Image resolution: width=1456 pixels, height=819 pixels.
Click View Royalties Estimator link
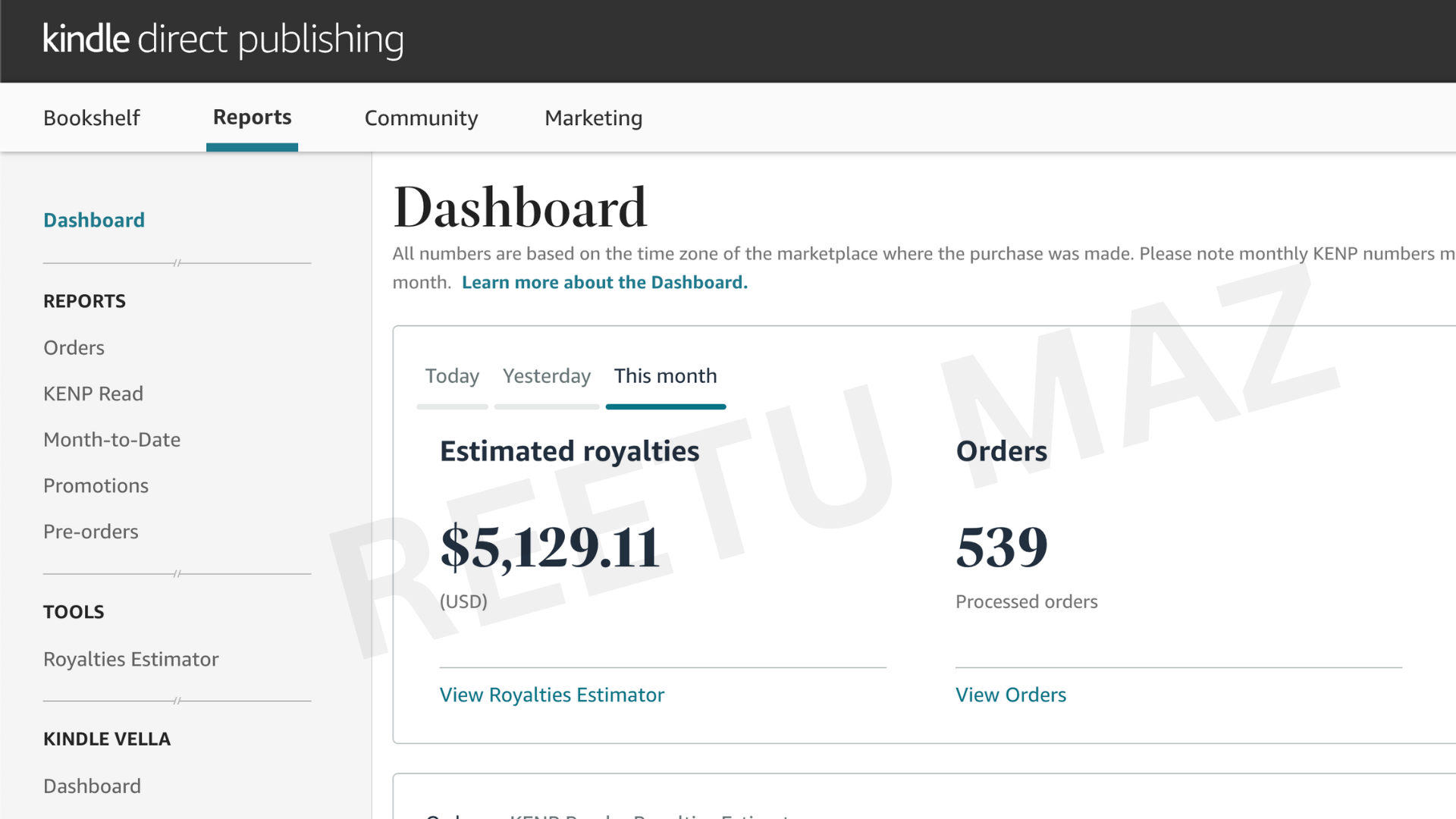point(551,695)
